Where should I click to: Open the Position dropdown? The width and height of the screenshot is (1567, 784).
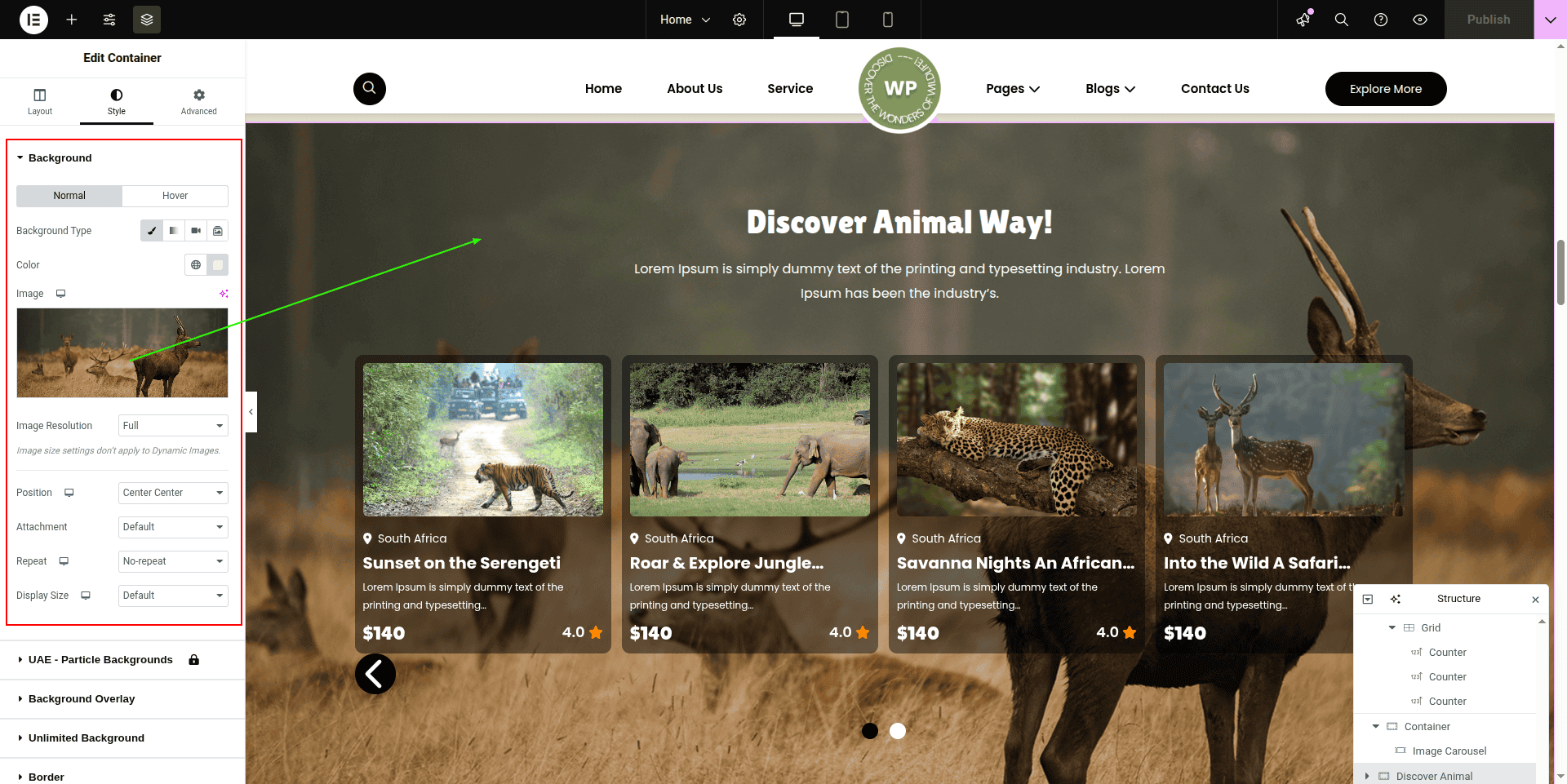173,493
